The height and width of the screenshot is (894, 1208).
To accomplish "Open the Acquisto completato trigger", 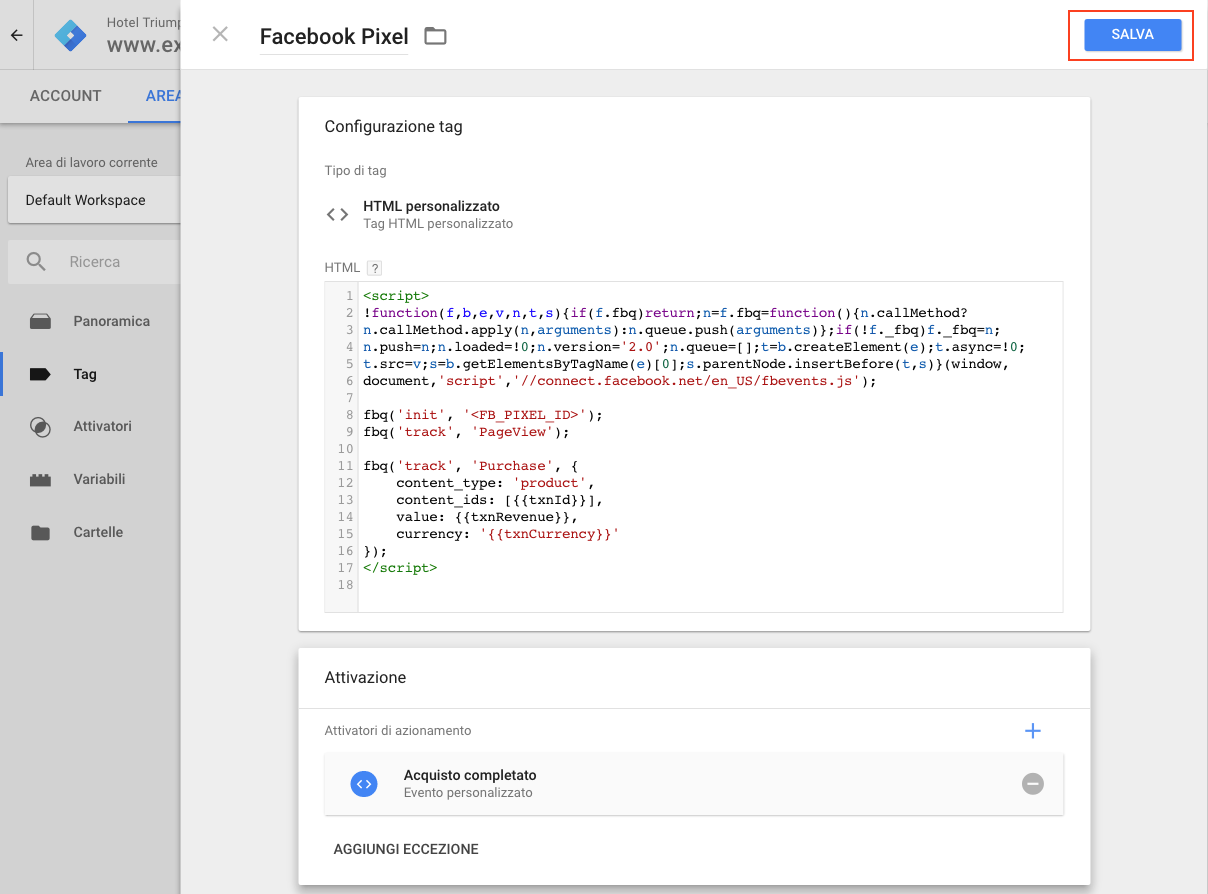I will [x=470, y=783].
